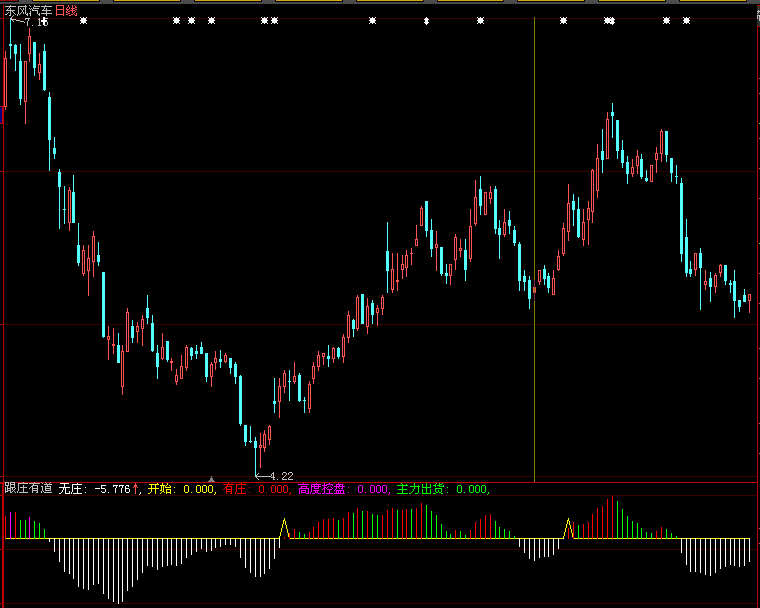Open the last star marker on the top row
This screenshot has height=608, width=760.
686,20
